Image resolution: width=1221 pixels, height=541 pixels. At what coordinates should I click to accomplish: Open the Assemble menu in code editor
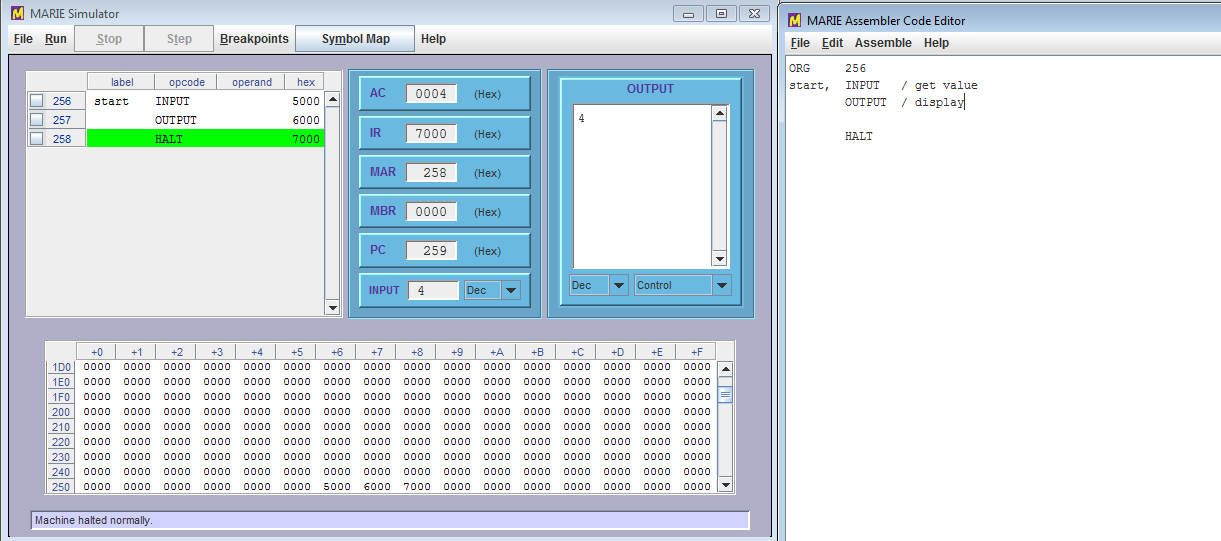click(883, 43)
